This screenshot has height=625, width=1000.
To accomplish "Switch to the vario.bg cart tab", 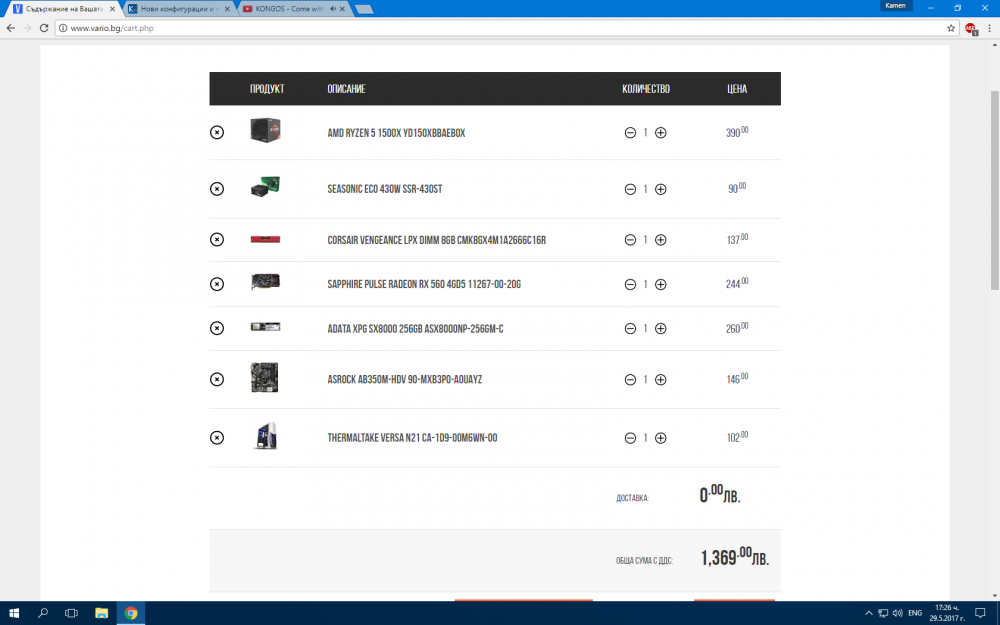I will [64, 9].
